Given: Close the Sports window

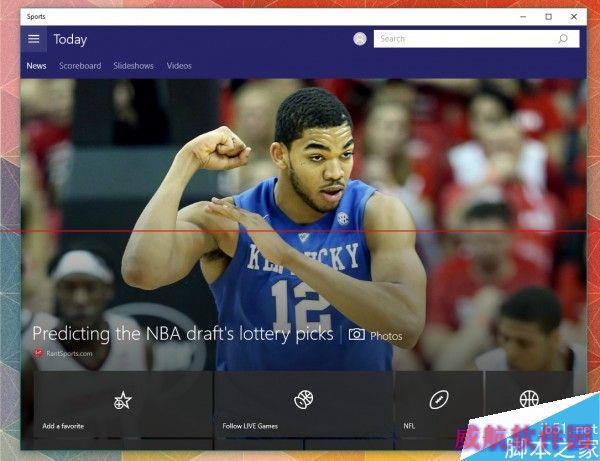Looking at the screenshot, I should point(574,17).
